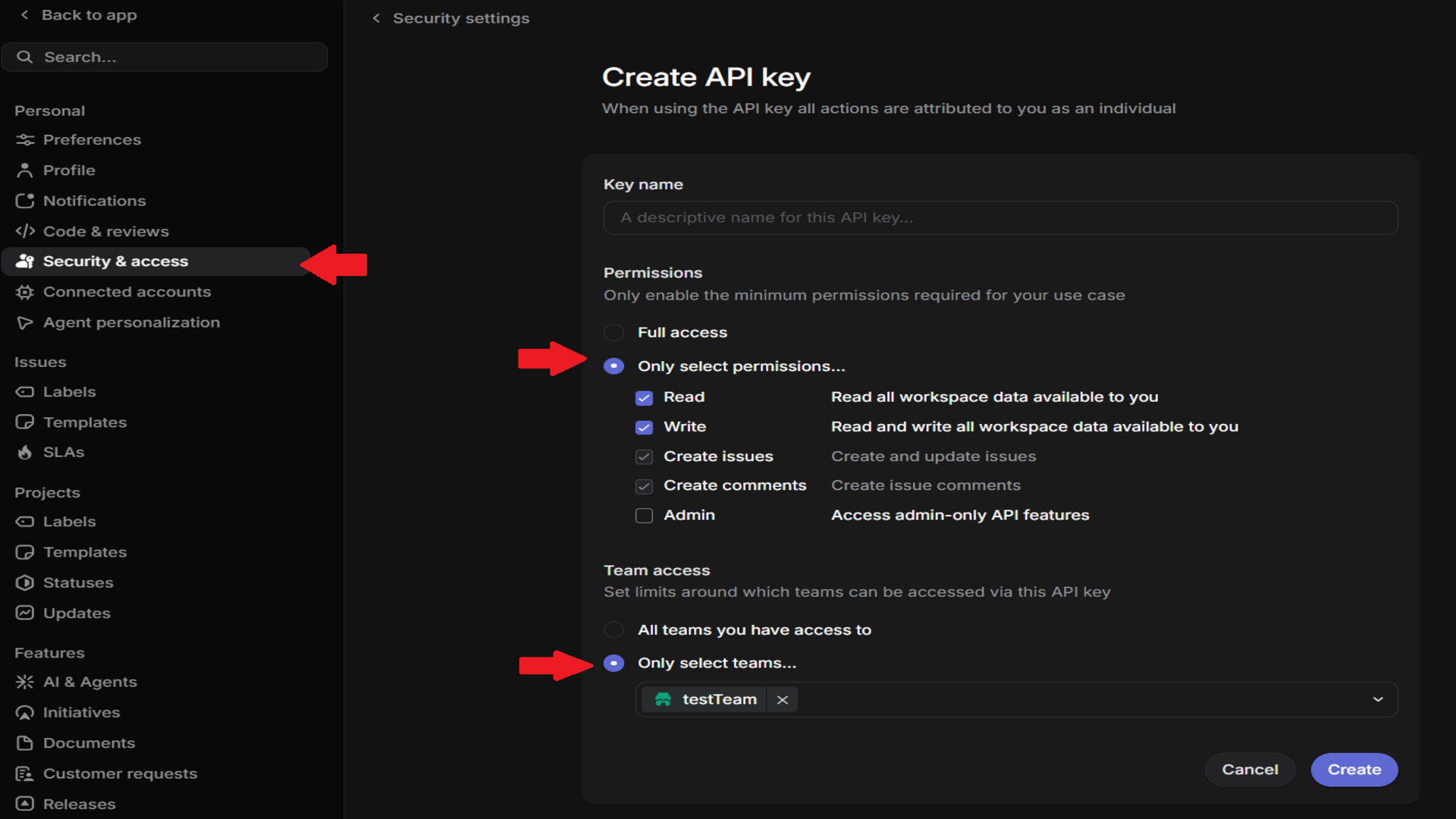Click the Releases icon
Viewport: 1456px width, 819px height.
point(25,804)
